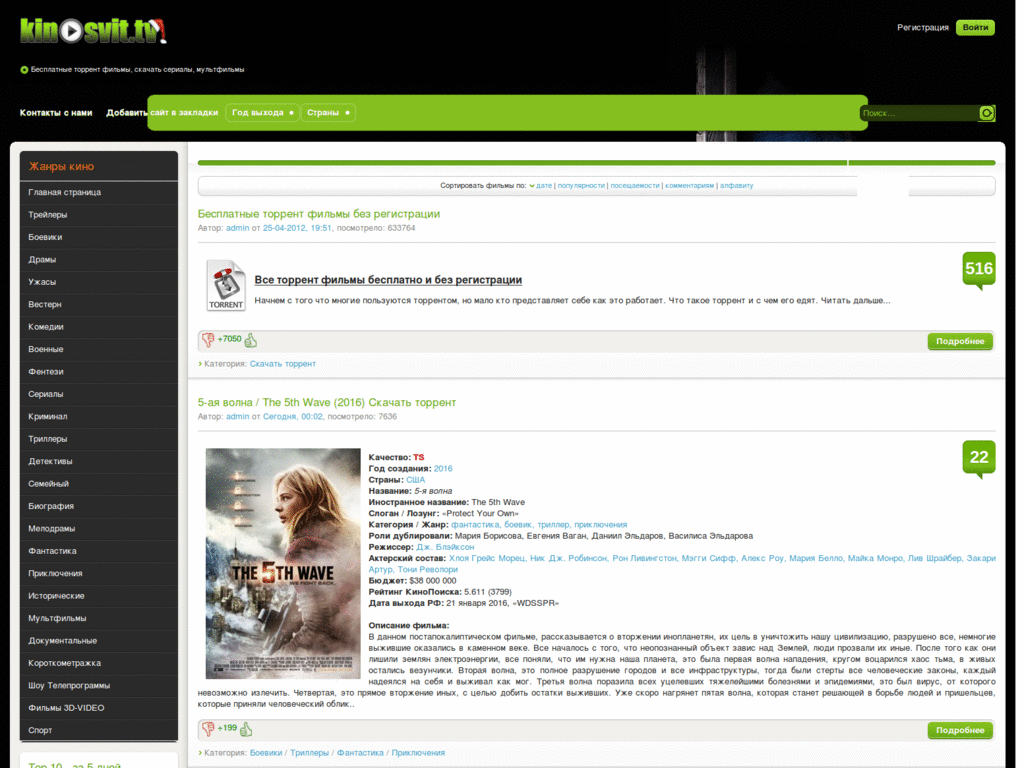Expand the Год выхода dropdown
The width and height of the screenshot is (1024, 768).
tap(263, 112)
